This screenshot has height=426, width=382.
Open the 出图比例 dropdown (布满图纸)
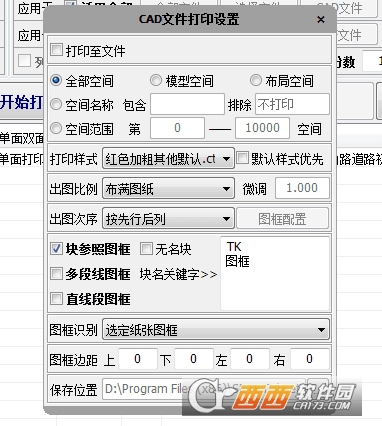coord(168,189)
